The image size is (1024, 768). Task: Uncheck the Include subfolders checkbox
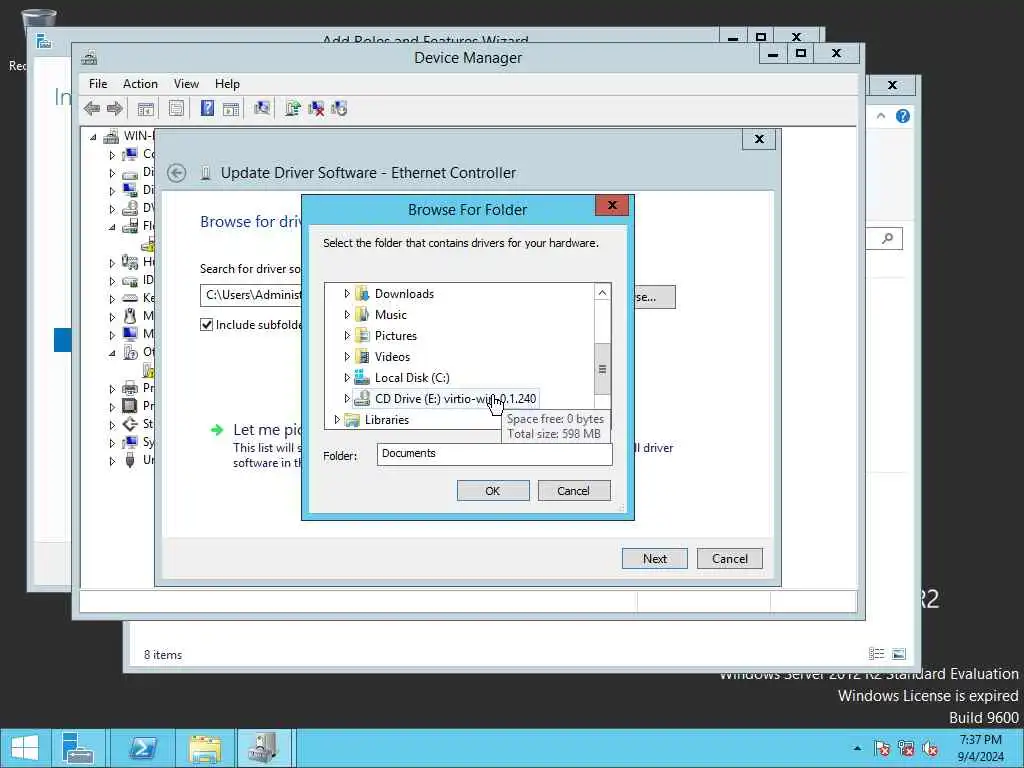point(206,325)
